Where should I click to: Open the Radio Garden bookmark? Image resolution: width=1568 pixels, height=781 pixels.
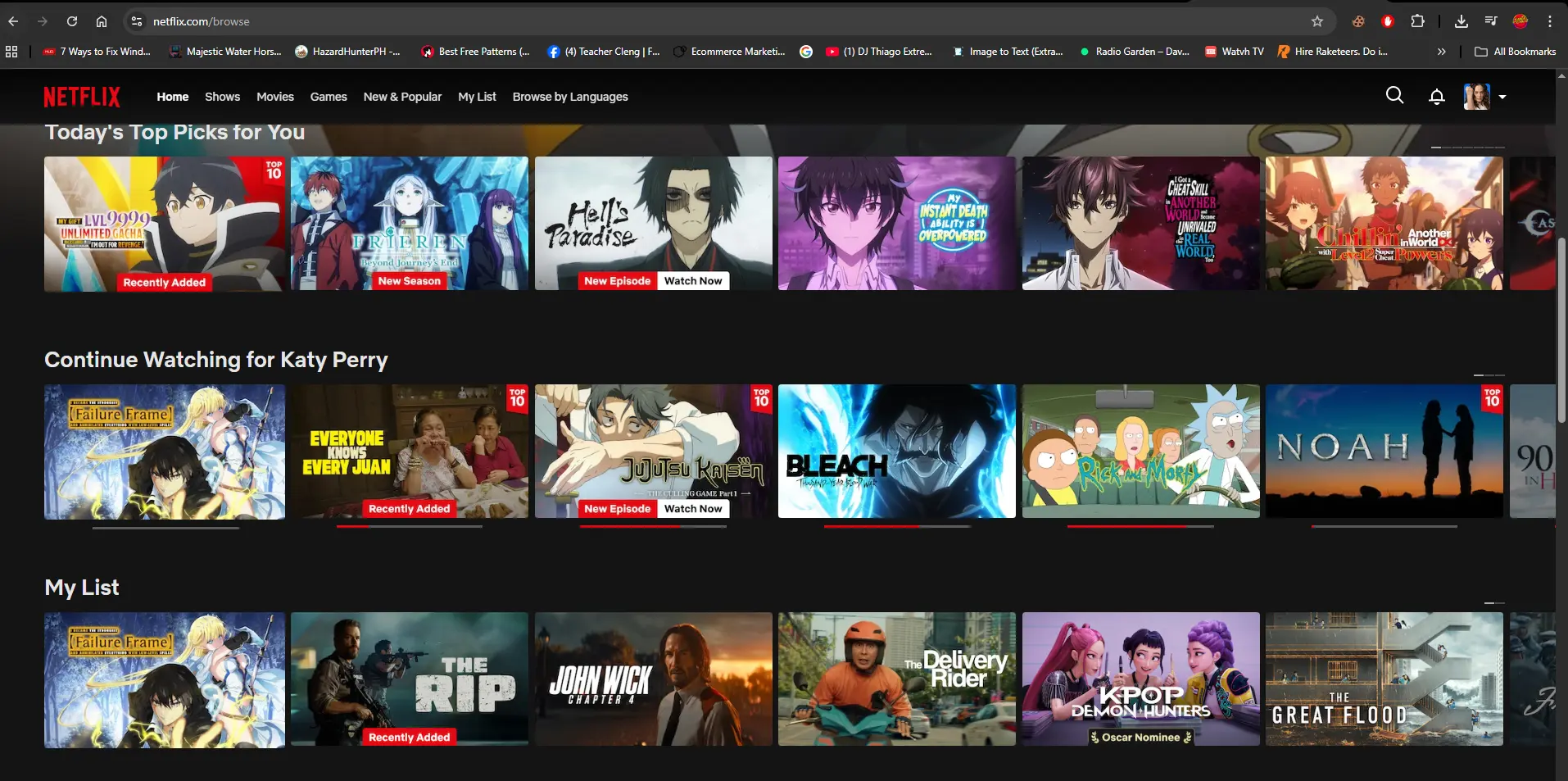(1135, 52)
